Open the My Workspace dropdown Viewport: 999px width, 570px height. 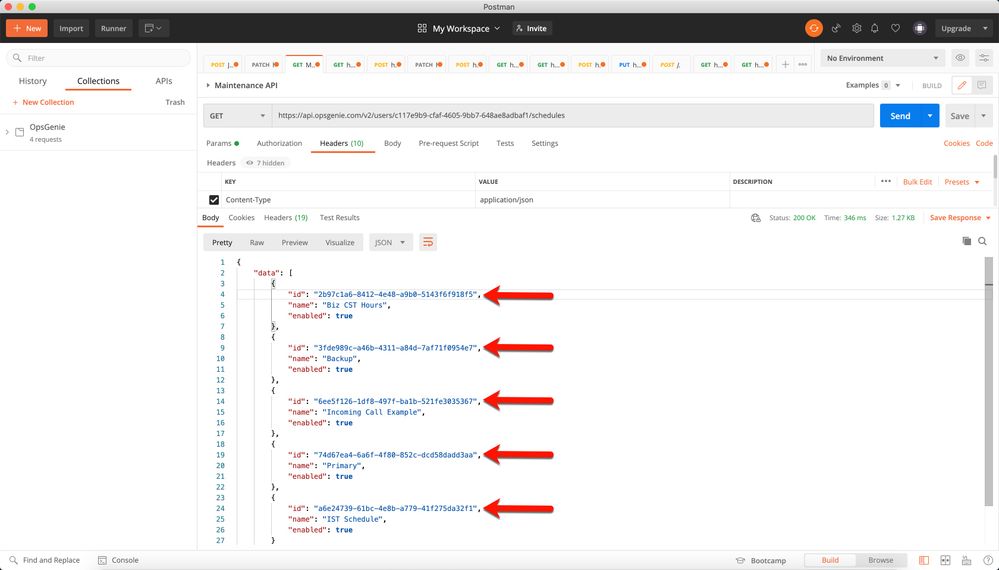[459, 28]
